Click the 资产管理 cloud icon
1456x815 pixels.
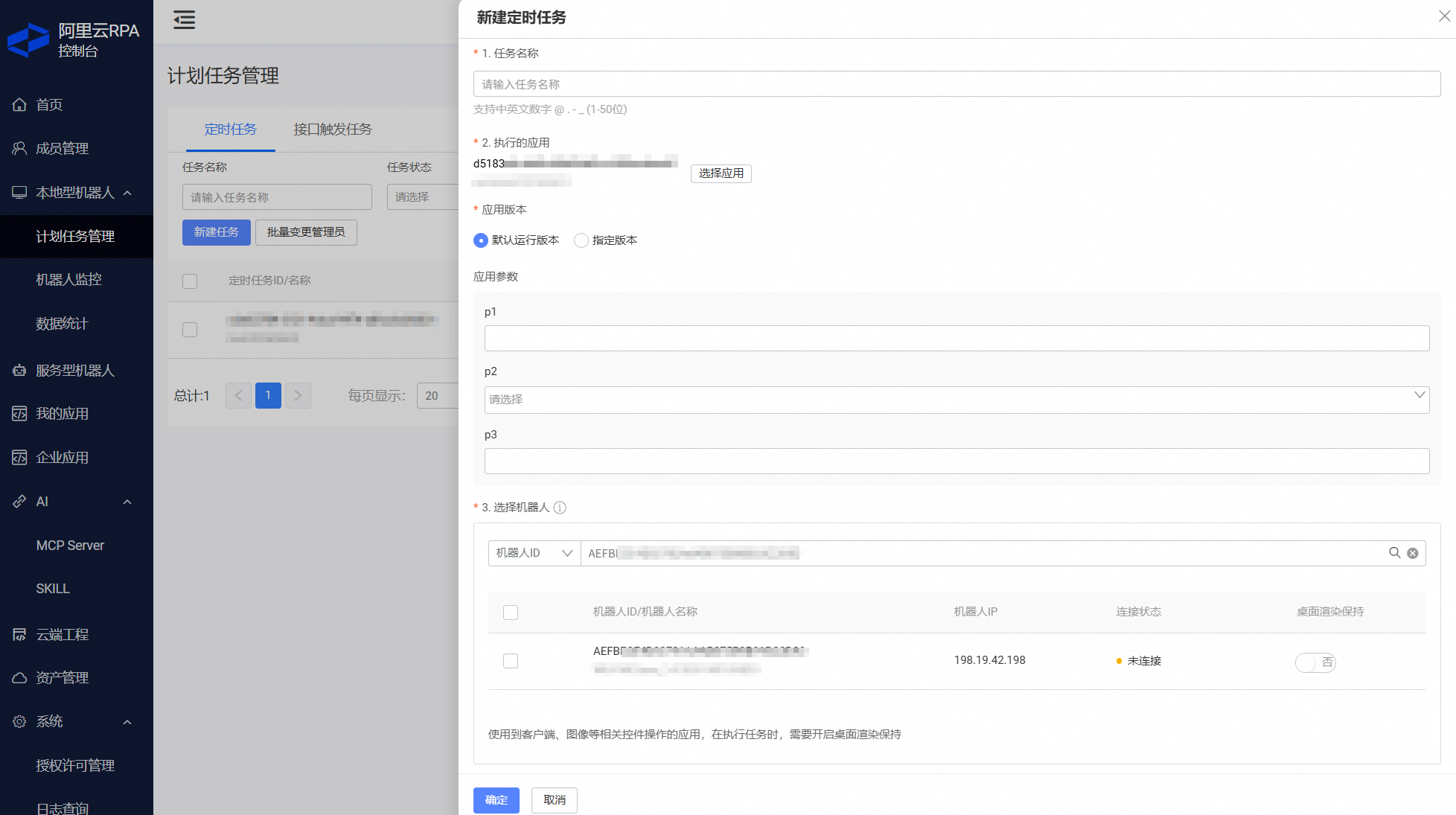click(x=19, y=678)
